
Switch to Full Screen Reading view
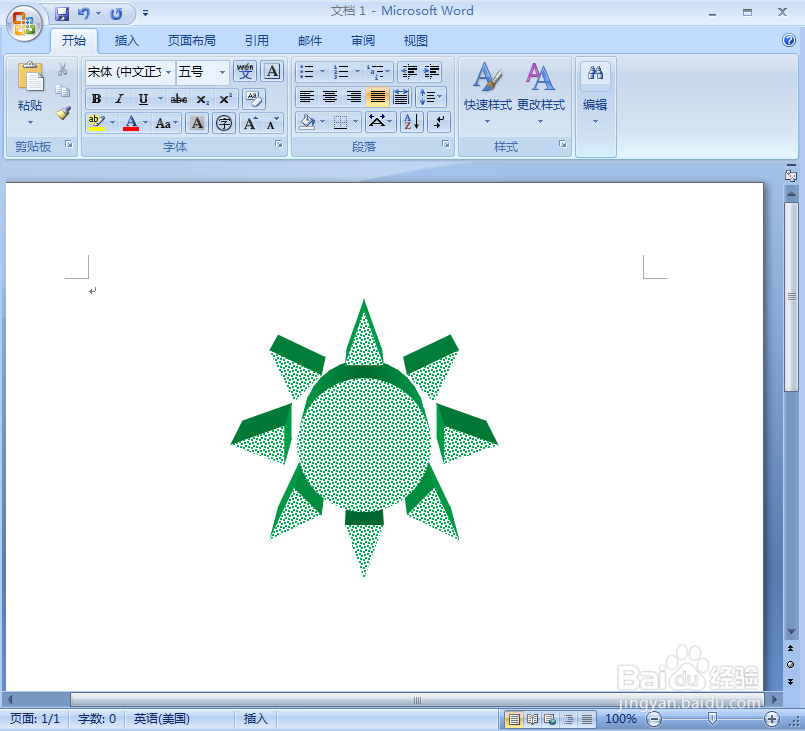[532, 719]
